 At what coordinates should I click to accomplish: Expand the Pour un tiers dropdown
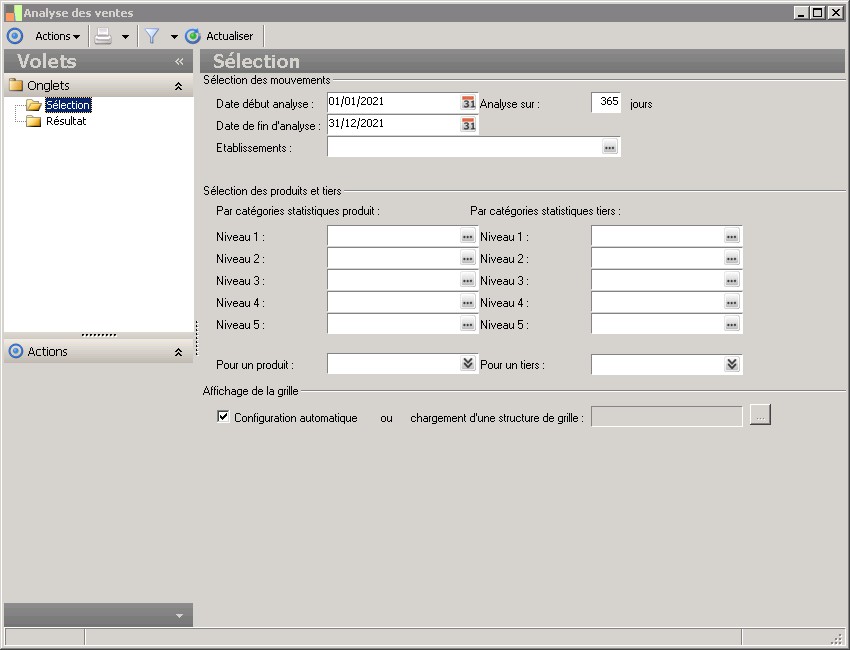[x=731, y=364]
